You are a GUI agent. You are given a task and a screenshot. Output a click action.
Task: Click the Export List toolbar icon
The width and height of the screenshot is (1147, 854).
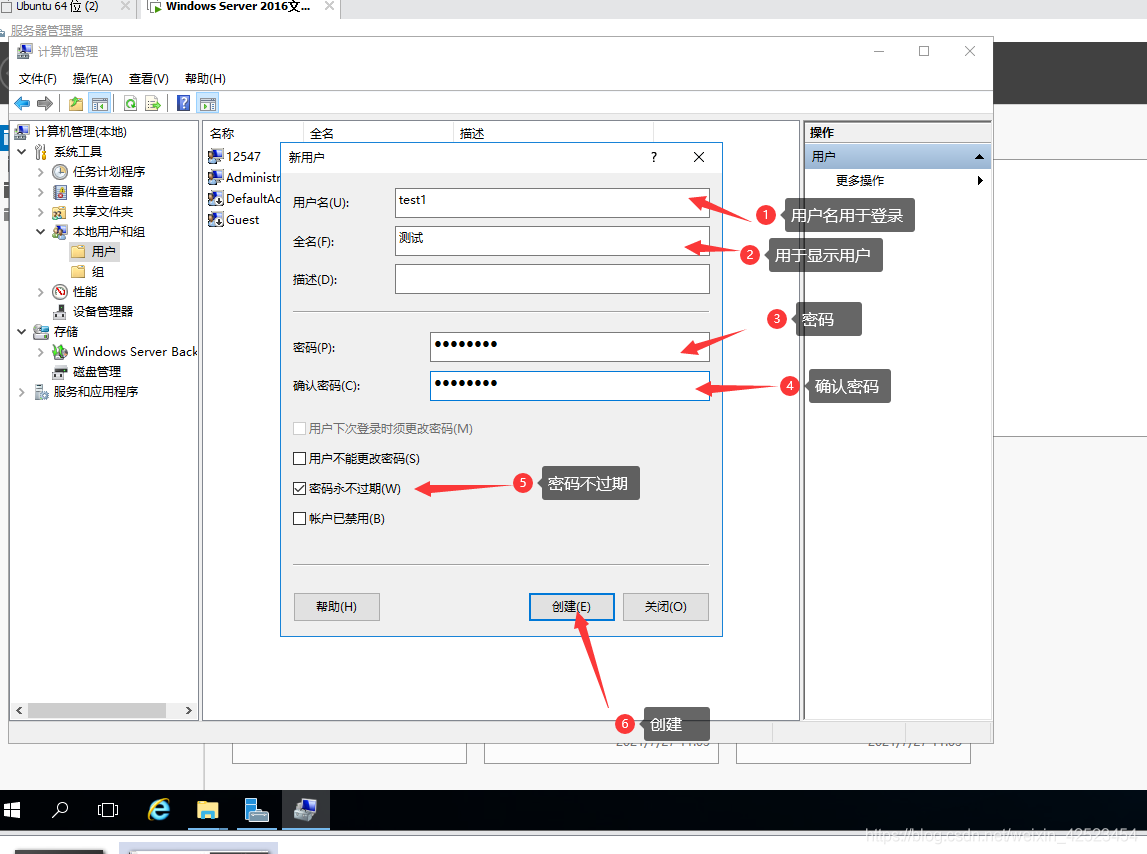tap(153, 103)
